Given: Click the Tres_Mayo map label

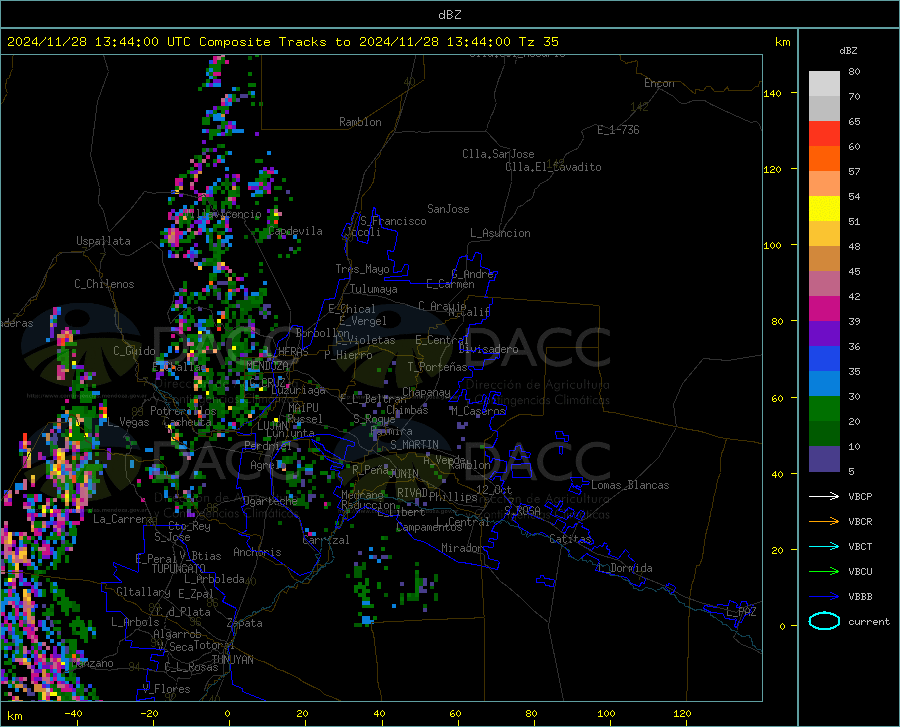Looking at the screenshot, I should click(362, 269).
